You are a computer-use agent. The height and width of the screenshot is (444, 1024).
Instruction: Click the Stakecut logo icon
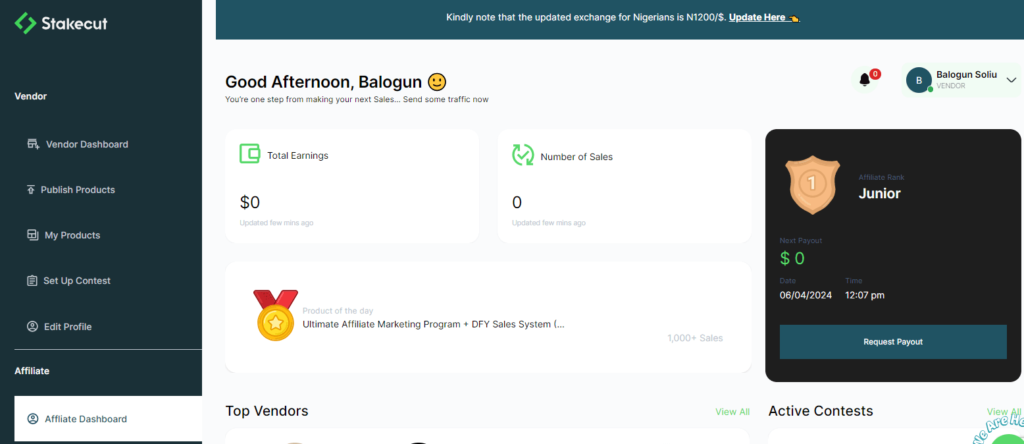[x=25, y=23]
